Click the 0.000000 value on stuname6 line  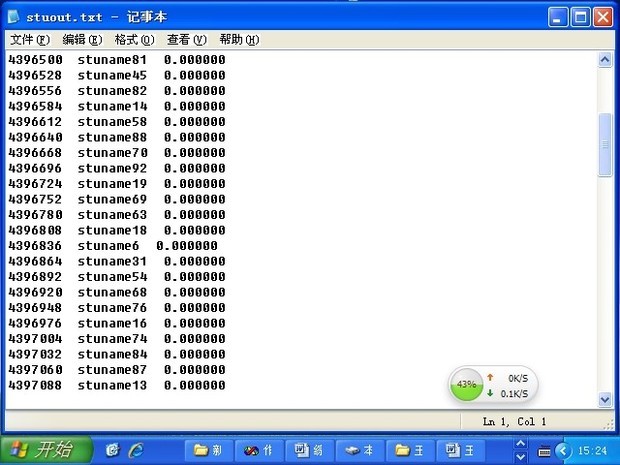[187, 246]
